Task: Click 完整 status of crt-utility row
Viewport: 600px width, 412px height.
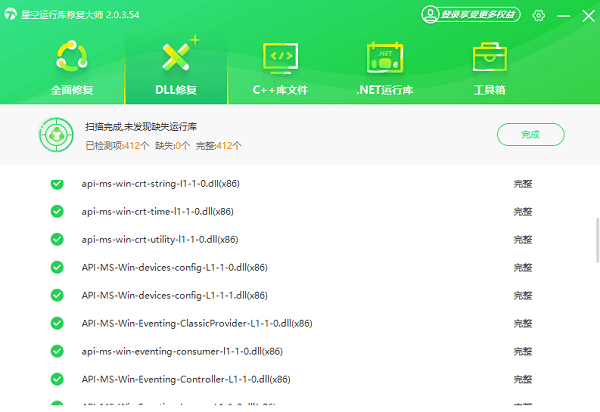Action: click(523, 239)
